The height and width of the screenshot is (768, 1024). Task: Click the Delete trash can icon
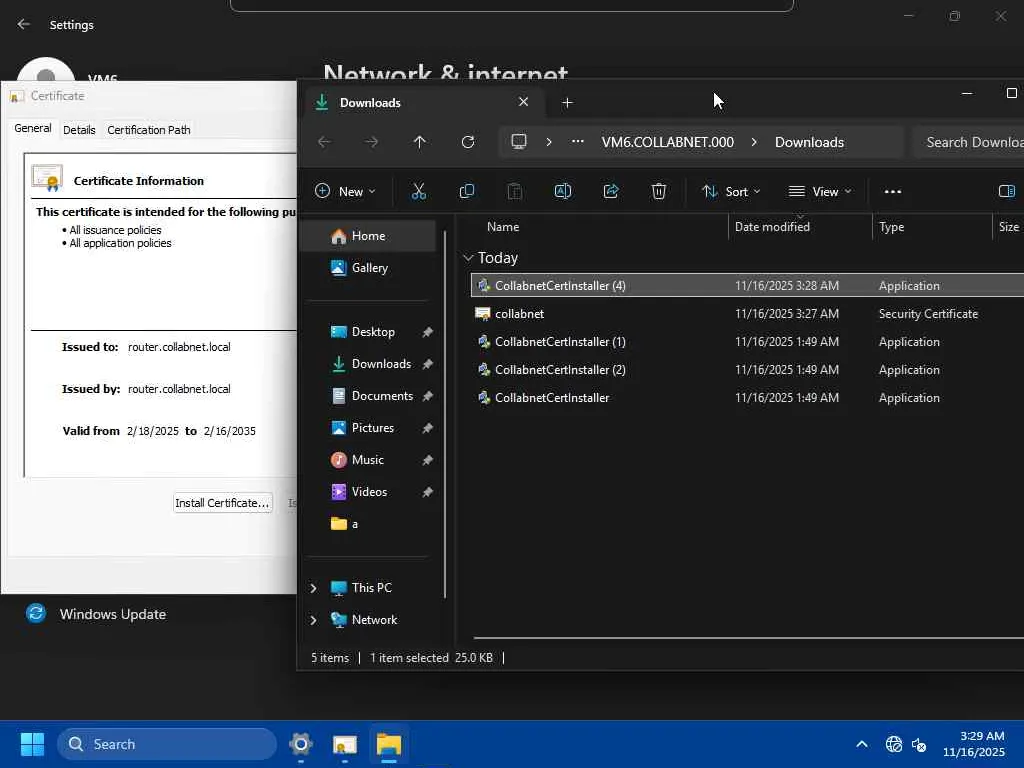(x=659, y=191)
